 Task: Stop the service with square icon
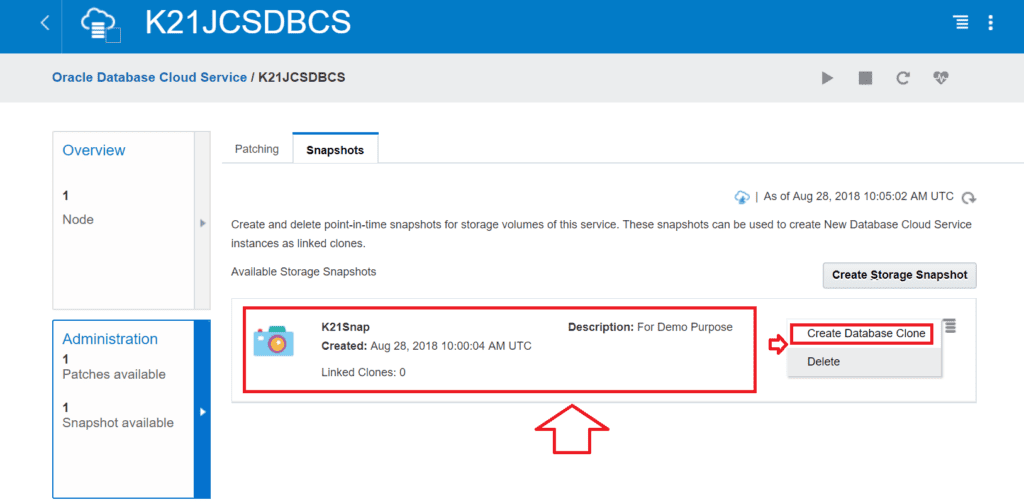point(865,78)
